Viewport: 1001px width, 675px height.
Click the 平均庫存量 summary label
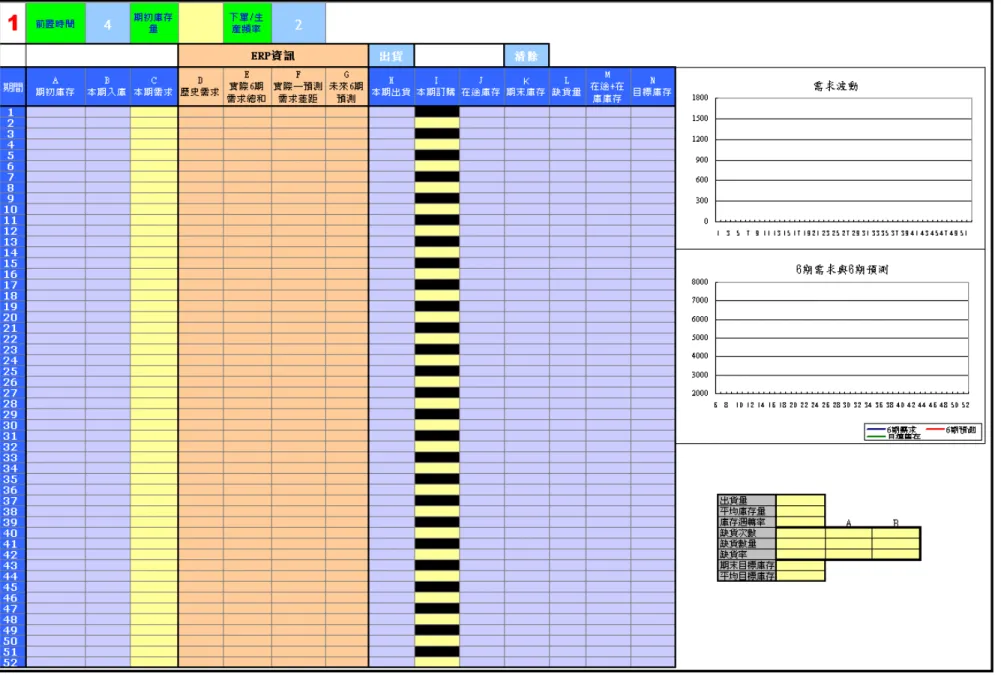click(746, 511)
